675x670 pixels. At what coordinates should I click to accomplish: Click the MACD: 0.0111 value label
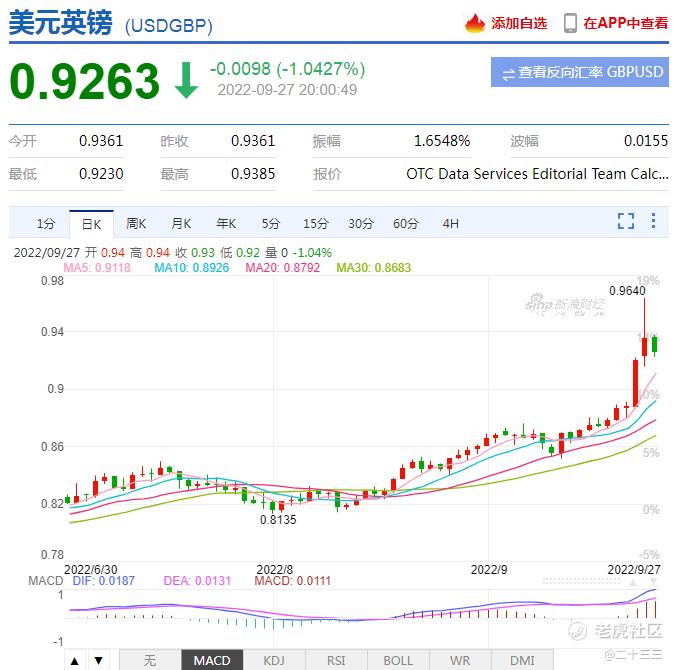[293, 581]
